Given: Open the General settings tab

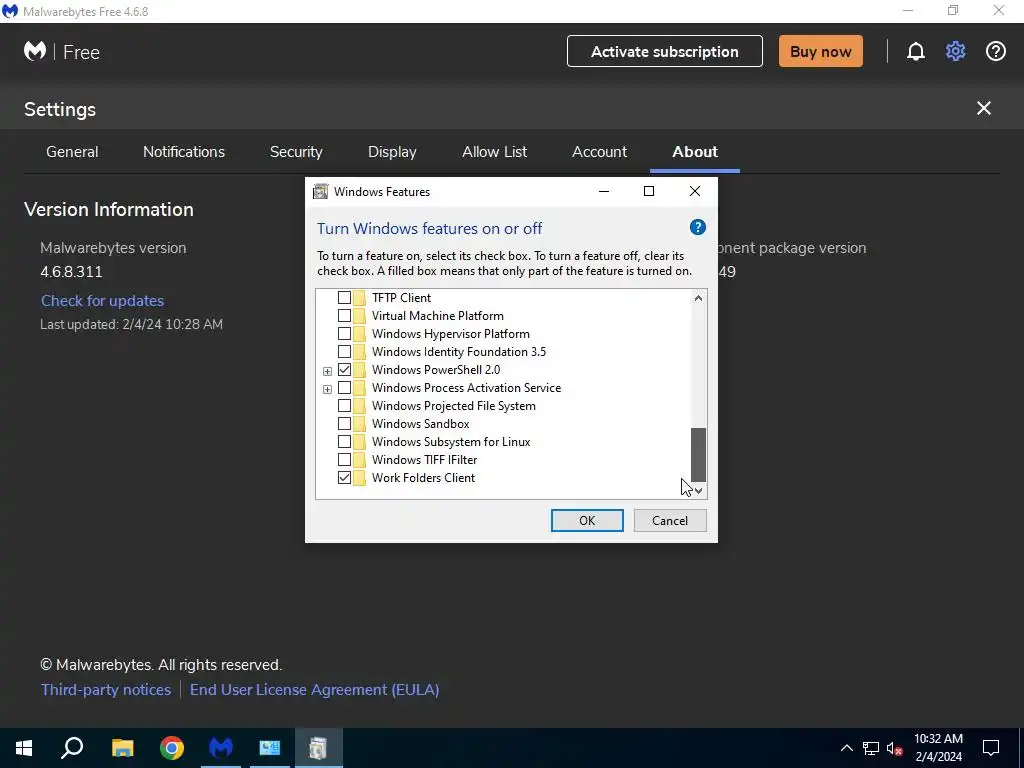Looking at the screenshot, I should [x=72, y=152].
